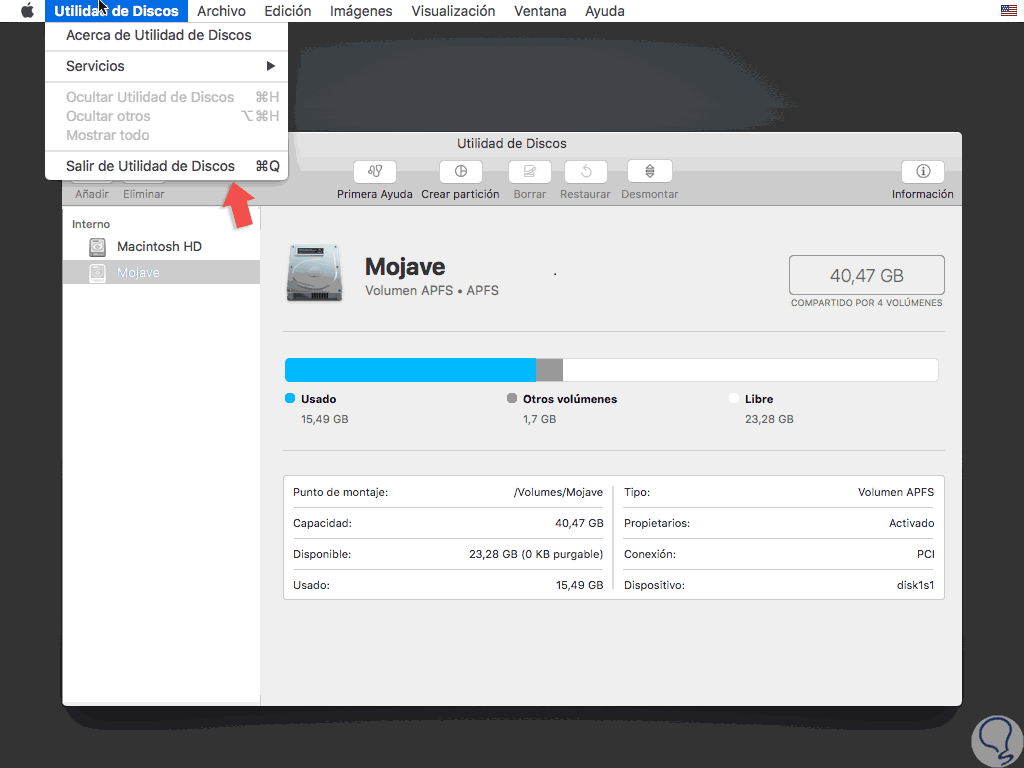Screen dimensions: 1024x768
Task: Click the white Libre legend dot
Action: (734, 398)
